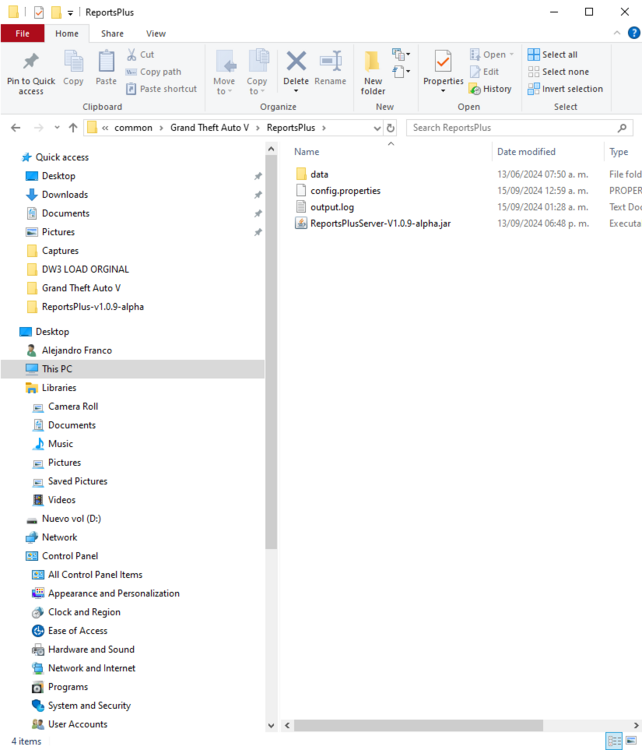Go back with the Back arrow
This screenshot has height=750, width=642.
[16, 128]
